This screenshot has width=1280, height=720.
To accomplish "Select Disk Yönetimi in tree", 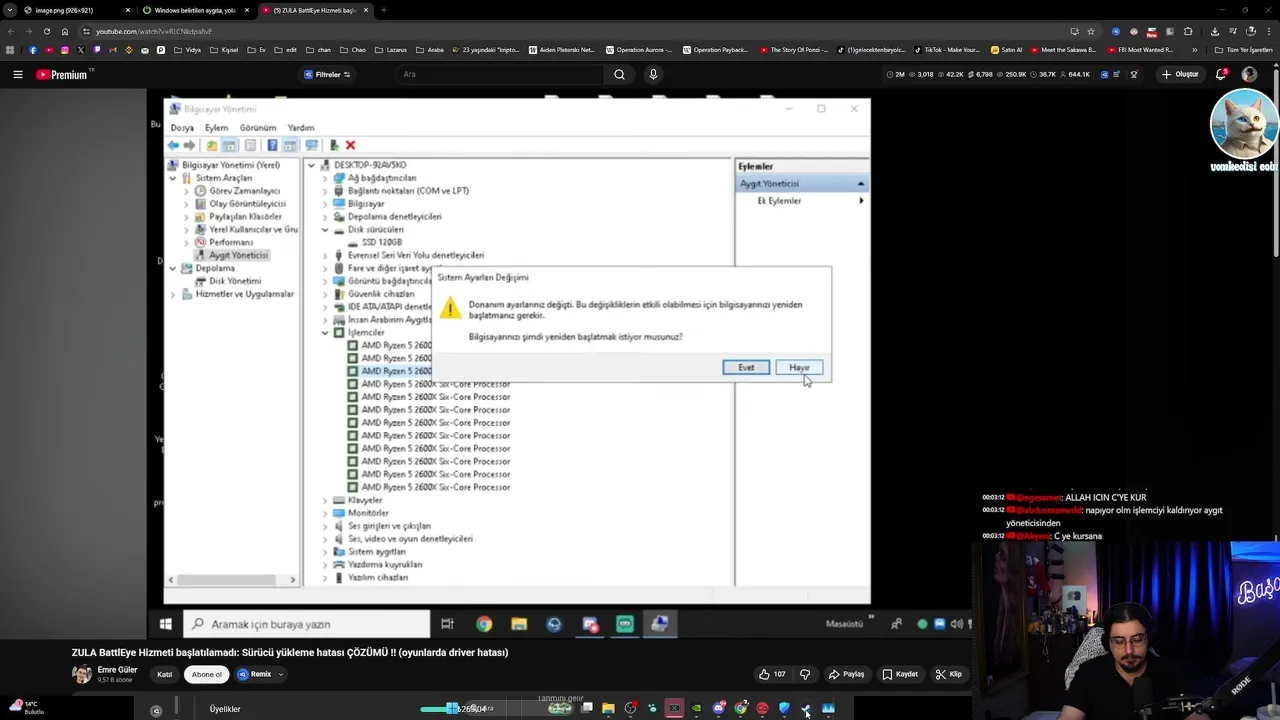I will 235,281.
